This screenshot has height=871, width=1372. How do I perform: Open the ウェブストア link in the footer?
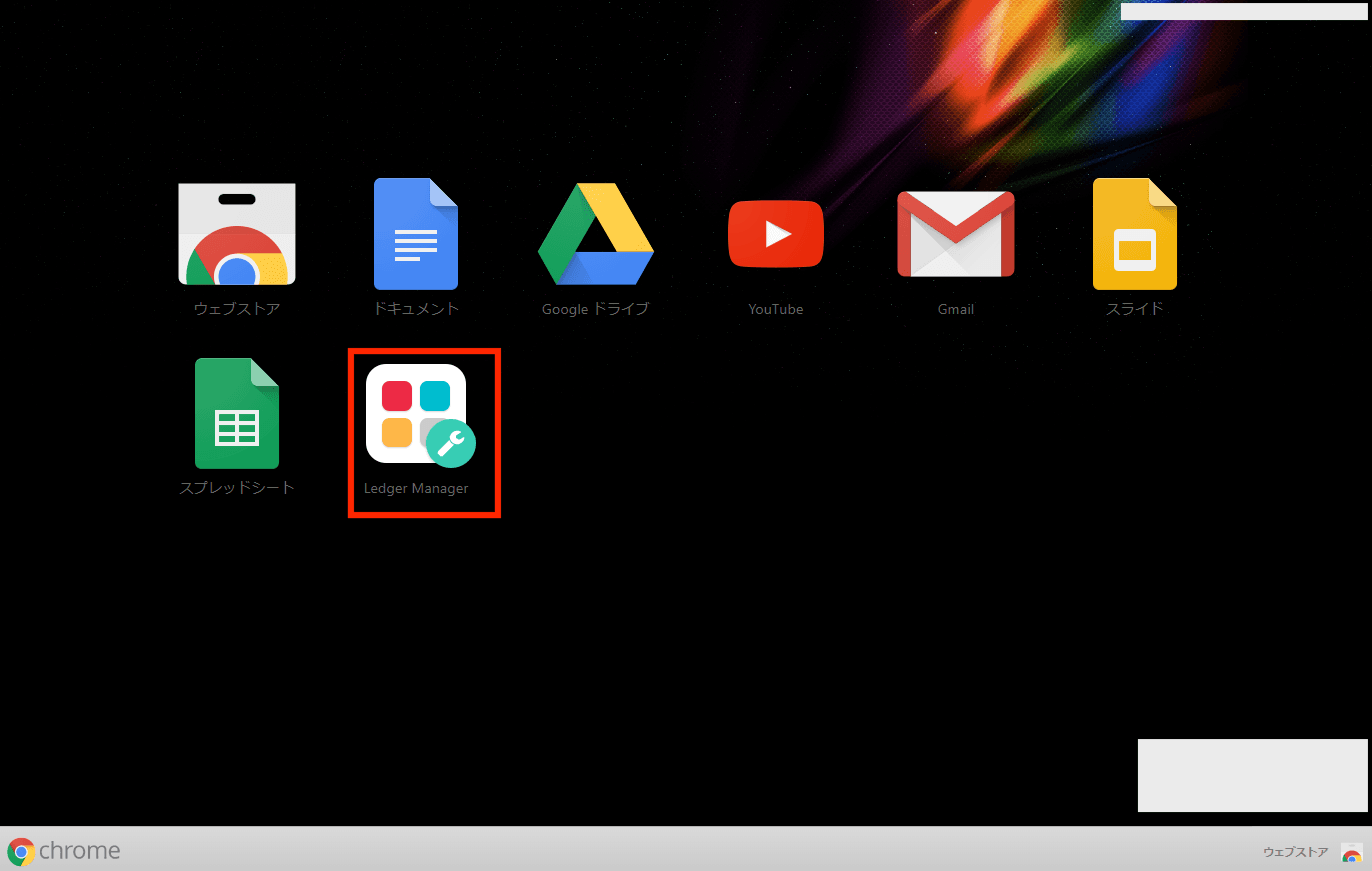[x=1295, y=852]
